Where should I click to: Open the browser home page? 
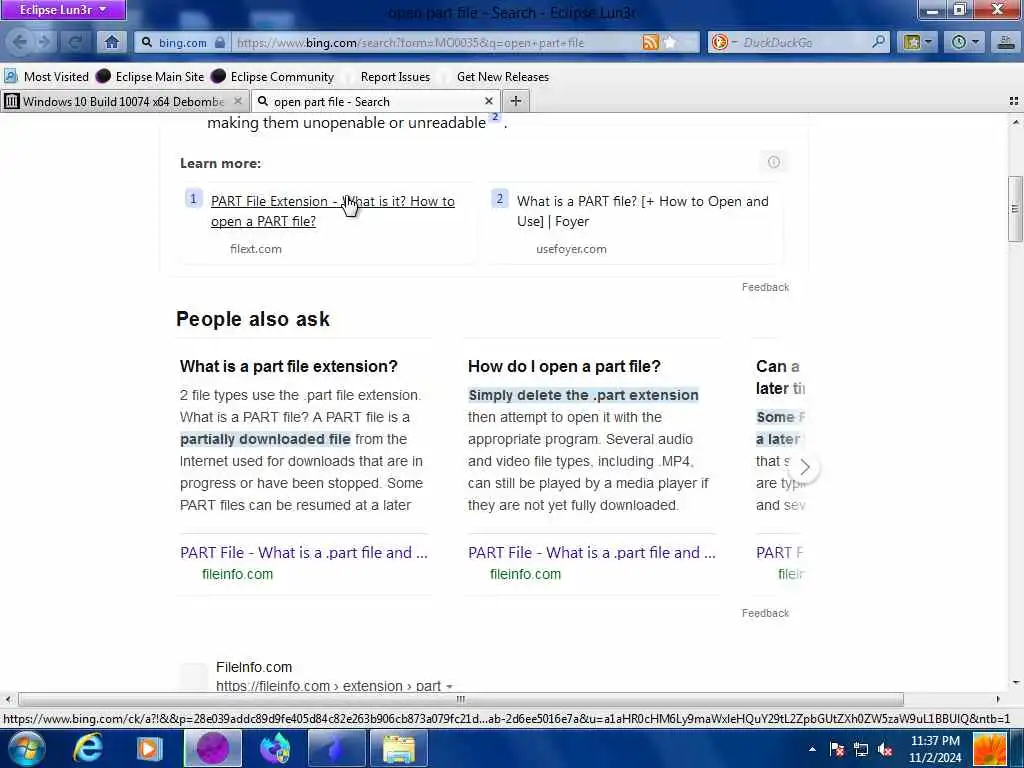coord(112,42)
